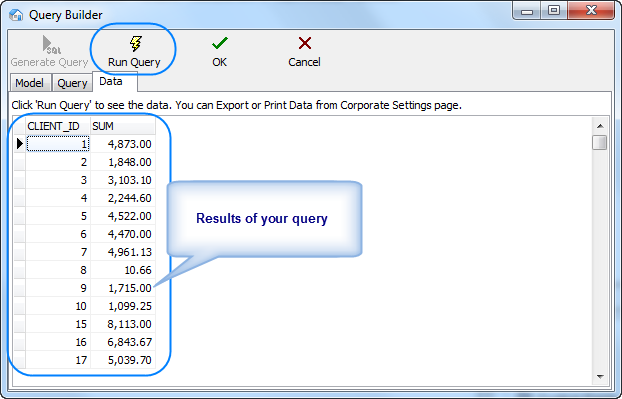The image size is (622, 399).
Task: Select the SUM cell 10.66
Action: [x=123, y=270]
